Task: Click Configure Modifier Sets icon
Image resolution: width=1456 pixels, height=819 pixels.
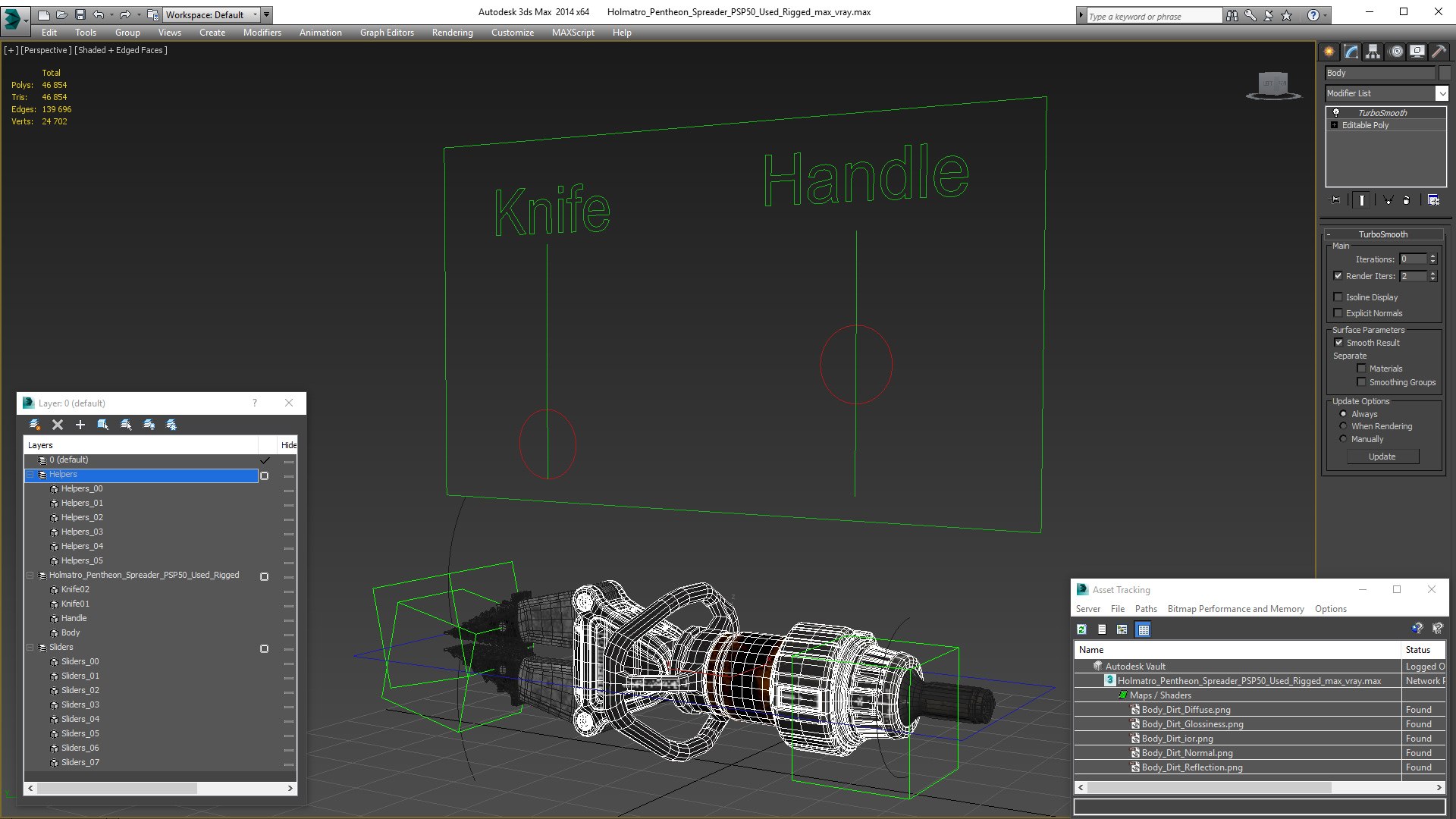Action: pos(1433,200)
